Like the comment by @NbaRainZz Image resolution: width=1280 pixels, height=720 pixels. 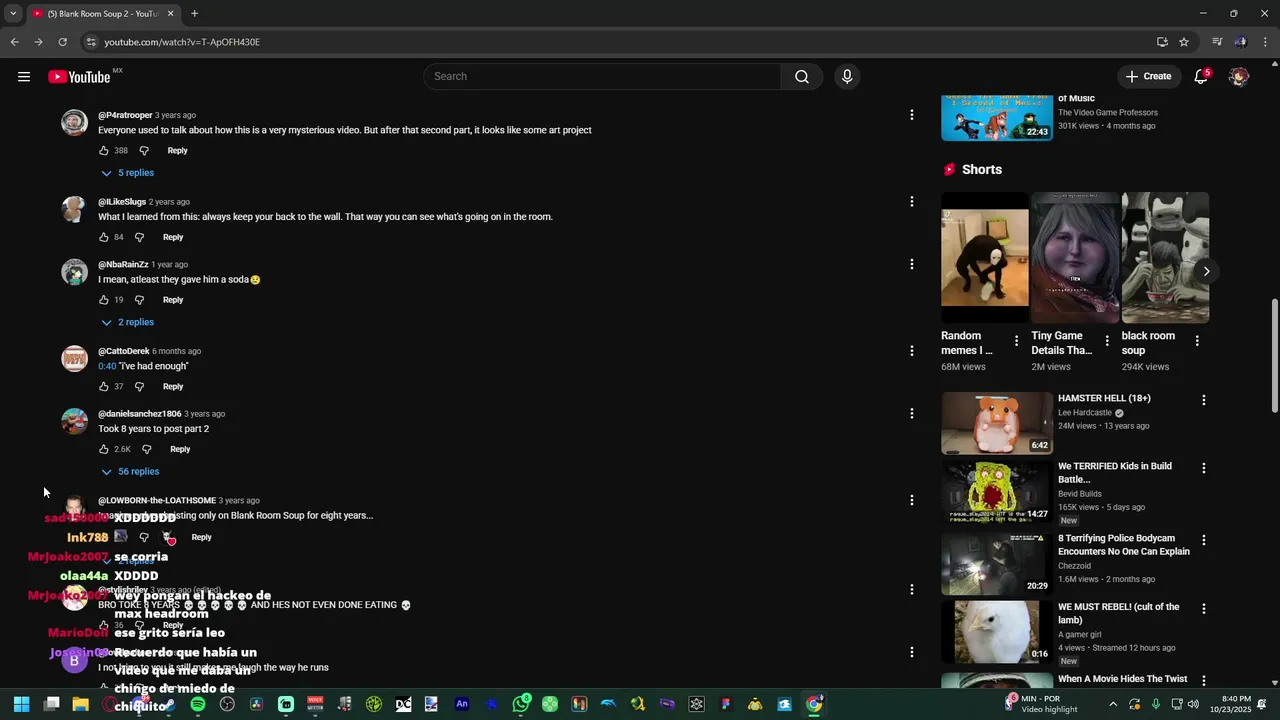click(103, 300)
